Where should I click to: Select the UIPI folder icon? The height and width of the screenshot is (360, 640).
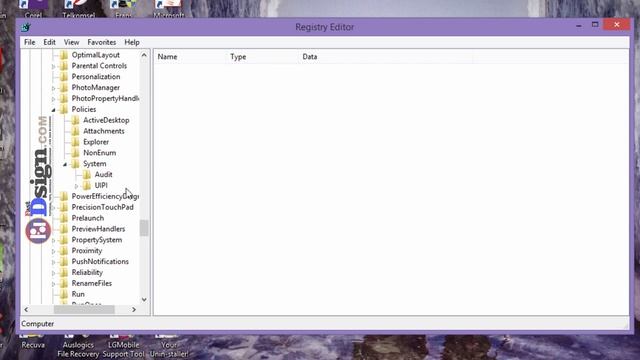[x=87, y=185]
